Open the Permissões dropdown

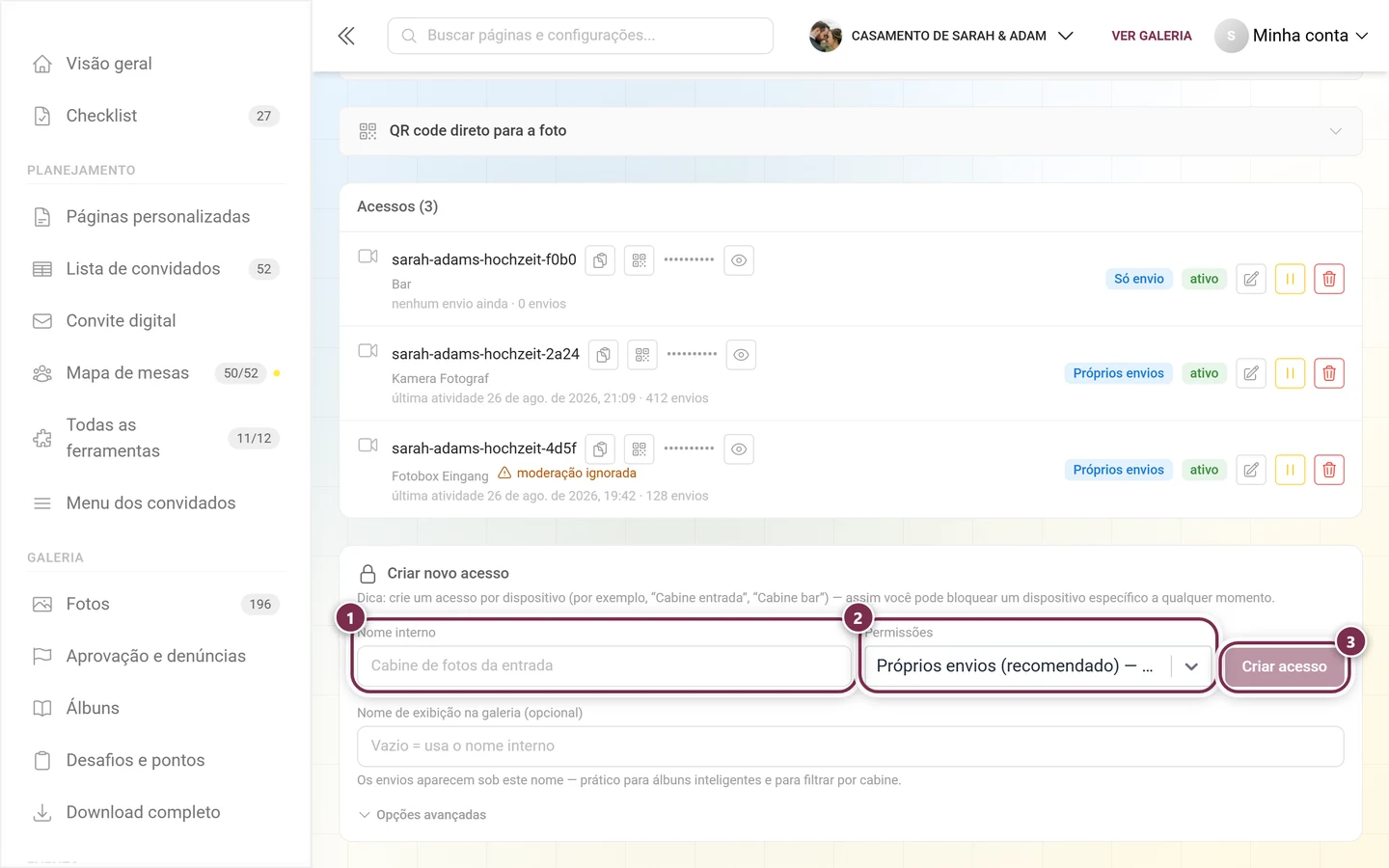click(1038, 666)
